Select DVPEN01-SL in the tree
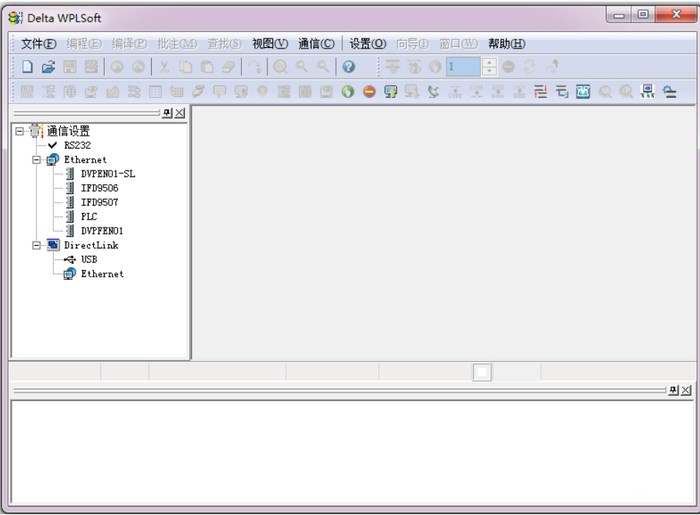The image size is (700, 515). pyautogui.click(x=108, y=174)
